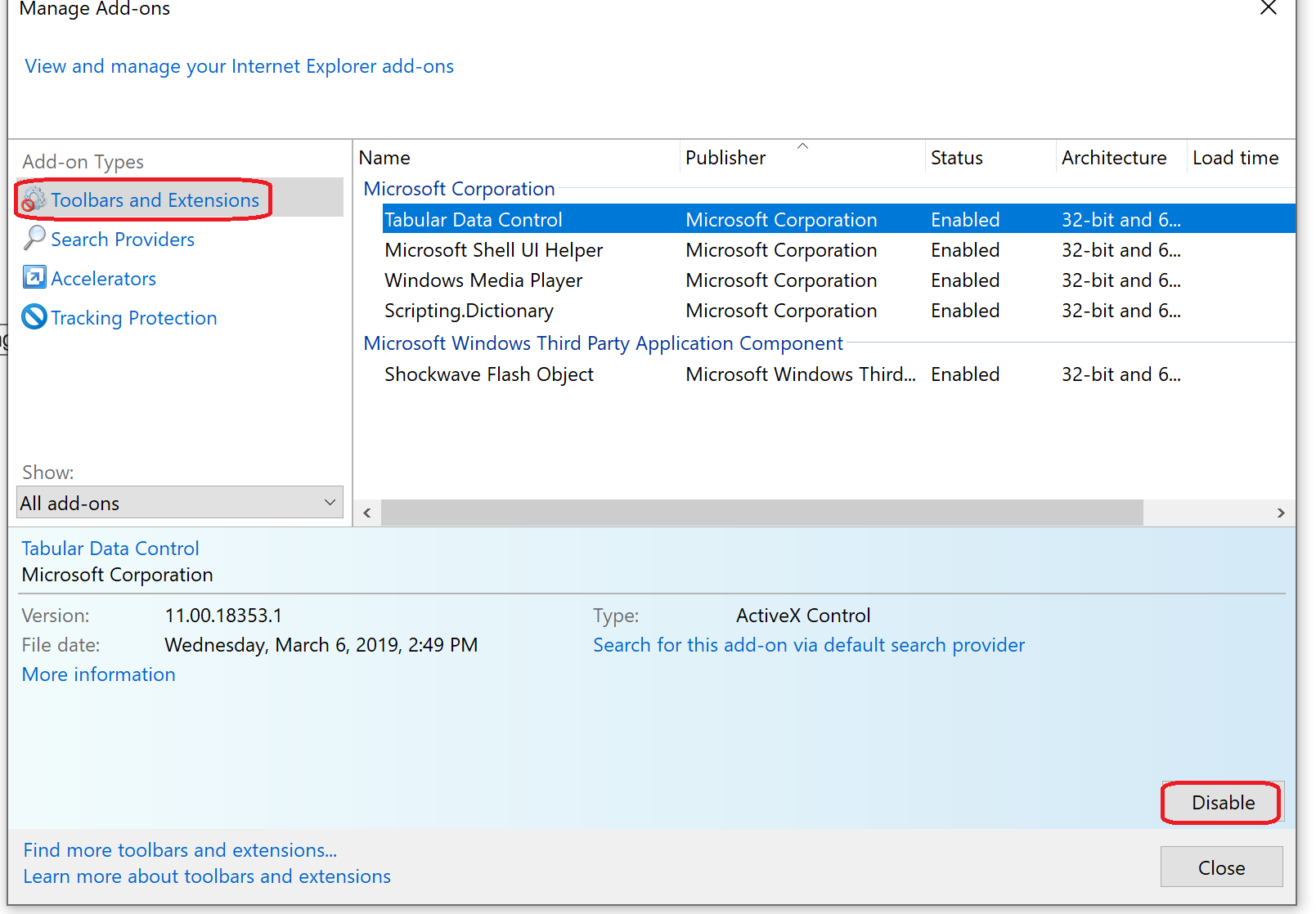Click the Toolbars and Extensions gear icon
Image resolution: width=1316 pixels, height=914 pixels.
[x=34, y=199]
